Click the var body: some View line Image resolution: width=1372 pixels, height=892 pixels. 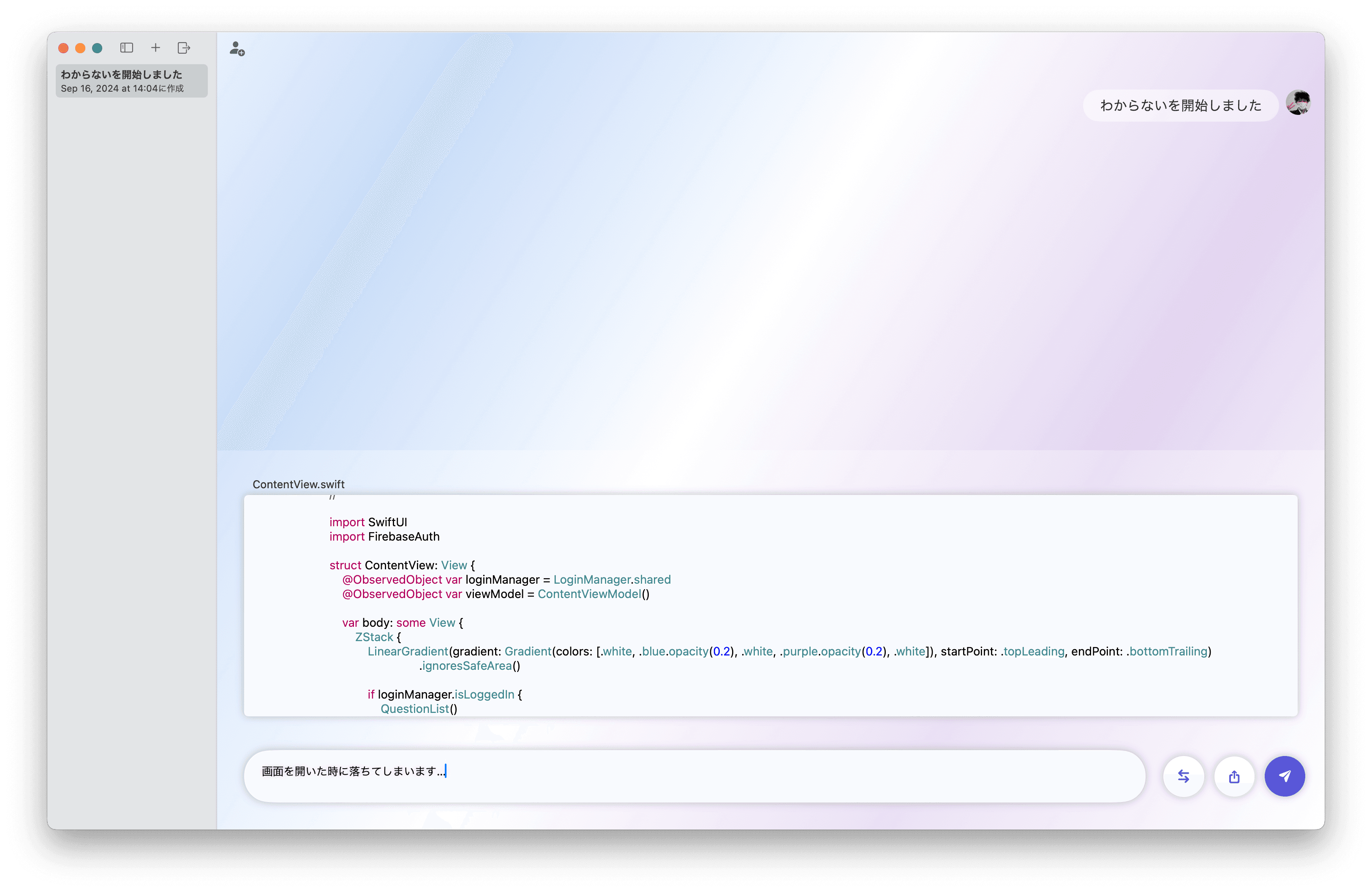403,623
